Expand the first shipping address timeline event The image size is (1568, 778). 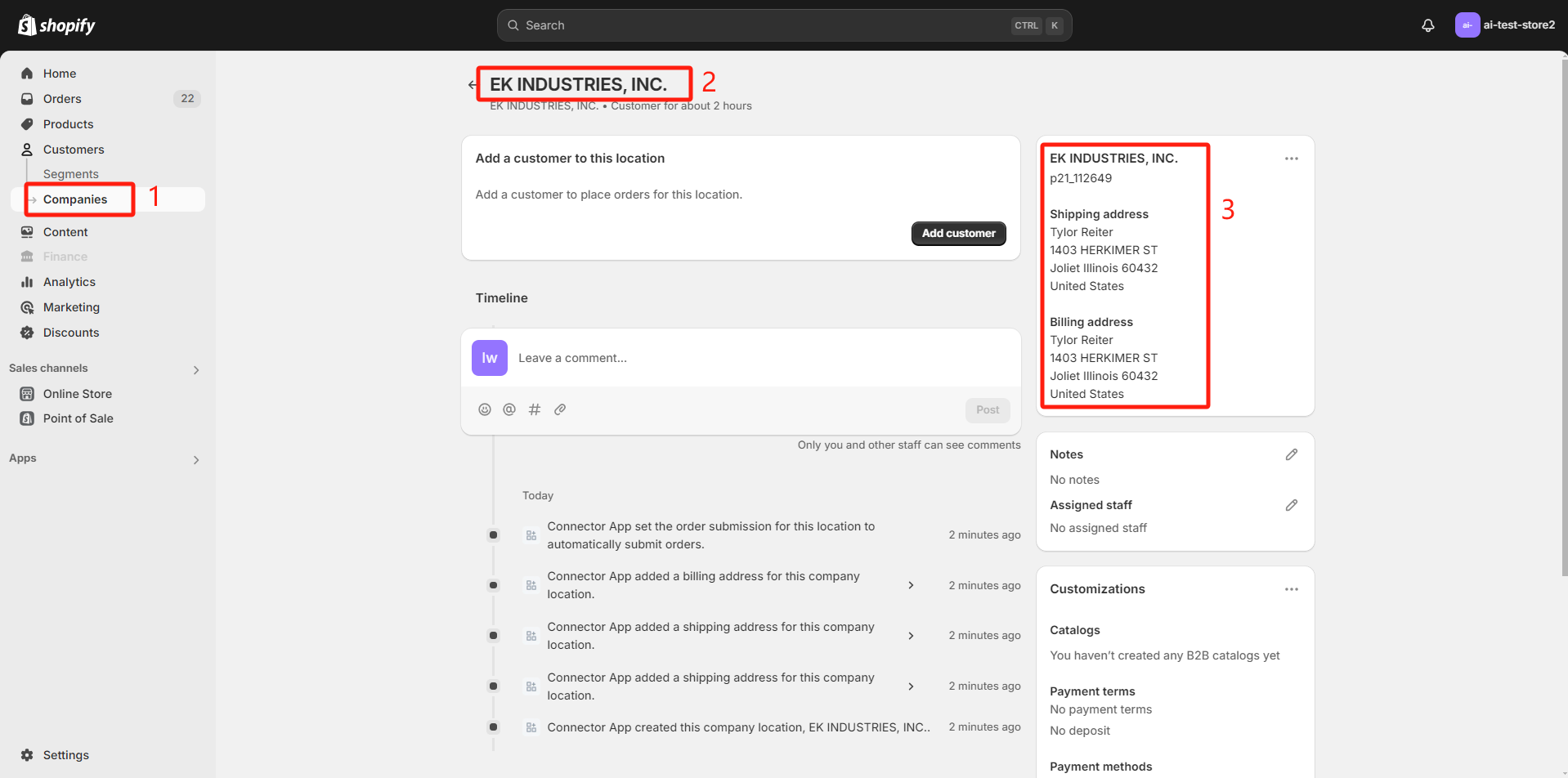point(911,636)
